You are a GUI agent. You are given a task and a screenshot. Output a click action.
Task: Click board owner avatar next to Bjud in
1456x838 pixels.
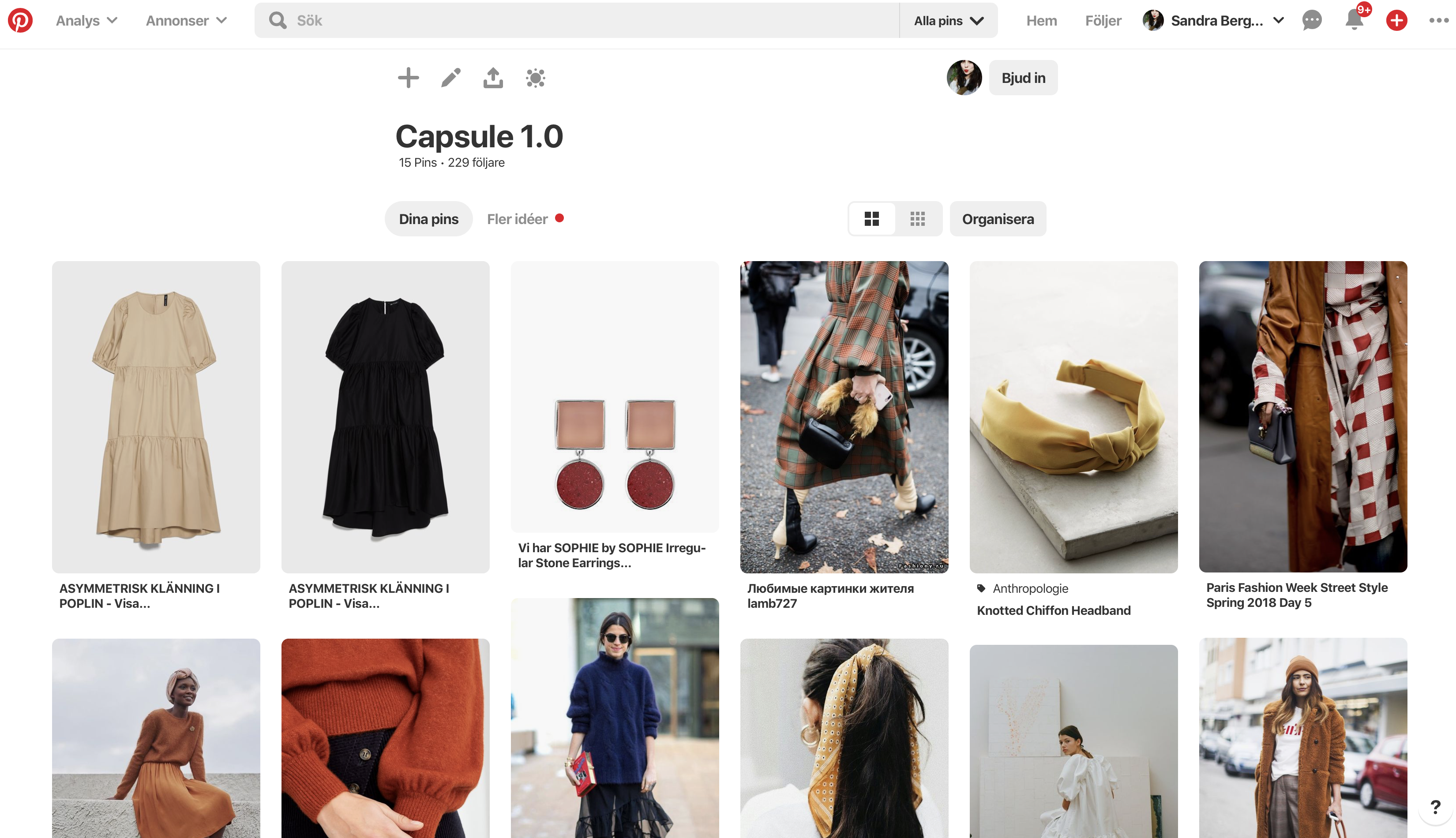(x=964, y=77)
